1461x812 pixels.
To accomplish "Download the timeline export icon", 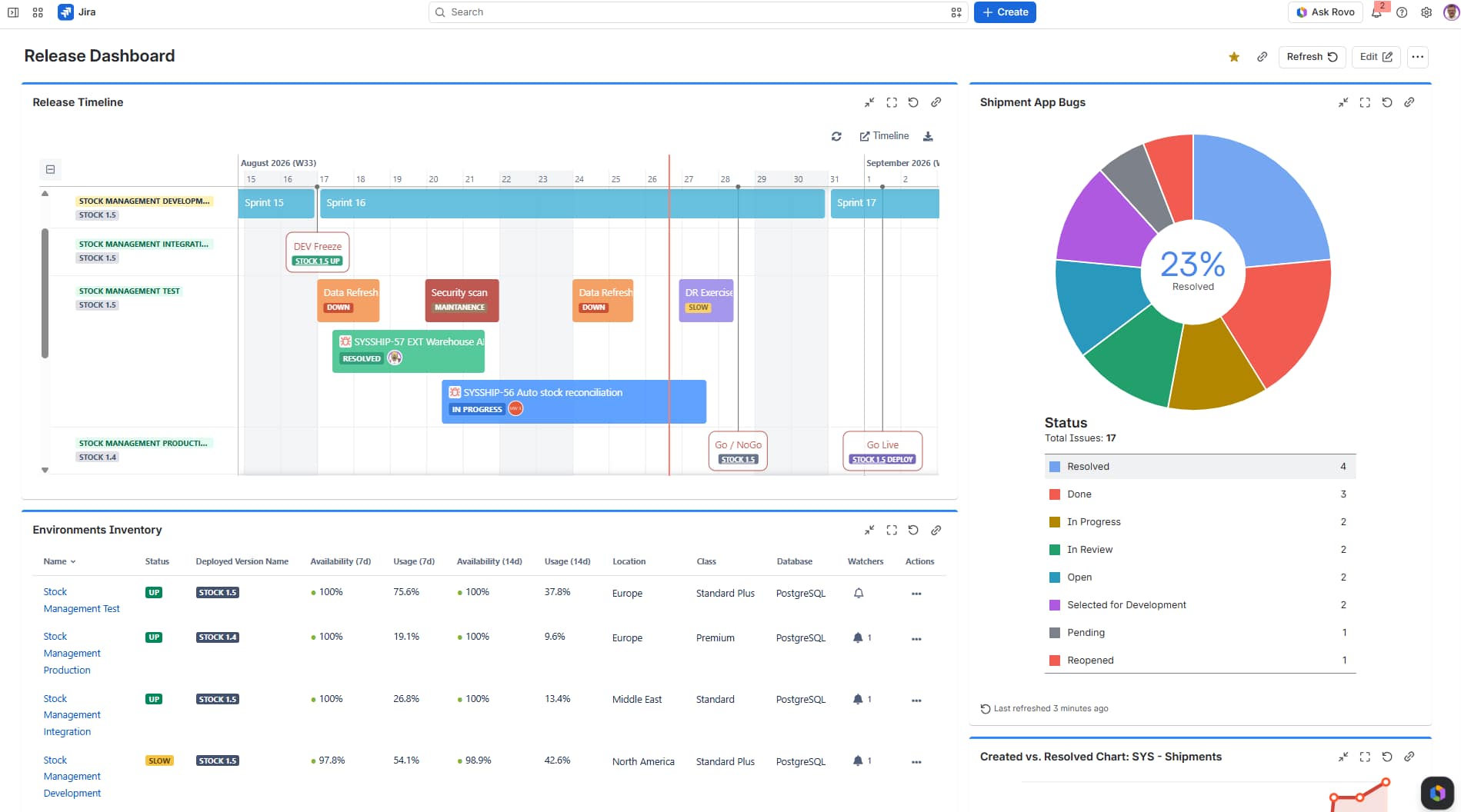I will point(928,136).
